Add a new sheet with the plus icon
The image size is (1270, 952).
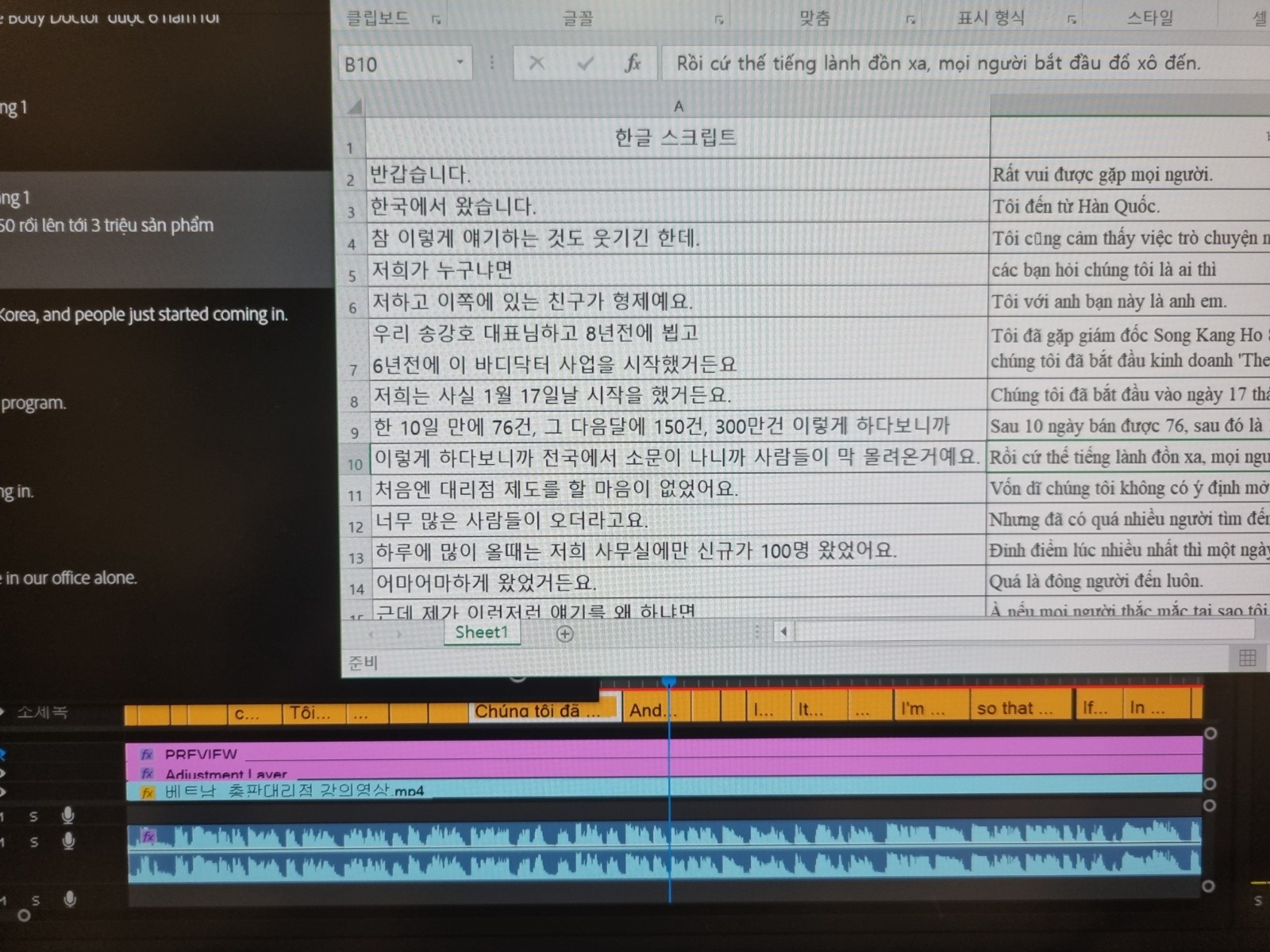coord(564,633)
